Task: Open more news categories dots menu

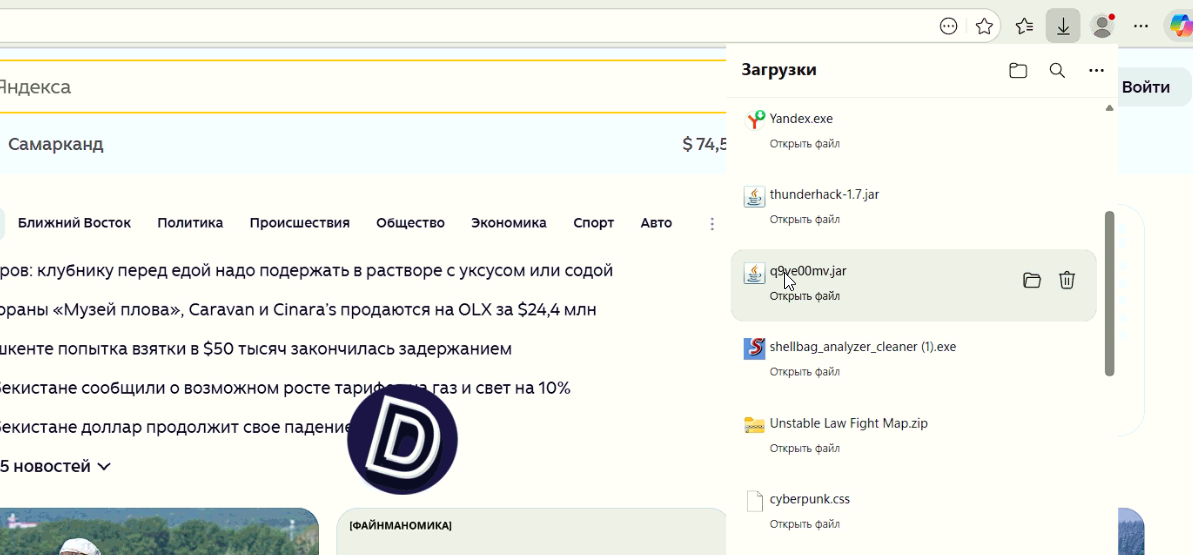Action: tap(712, 224)
